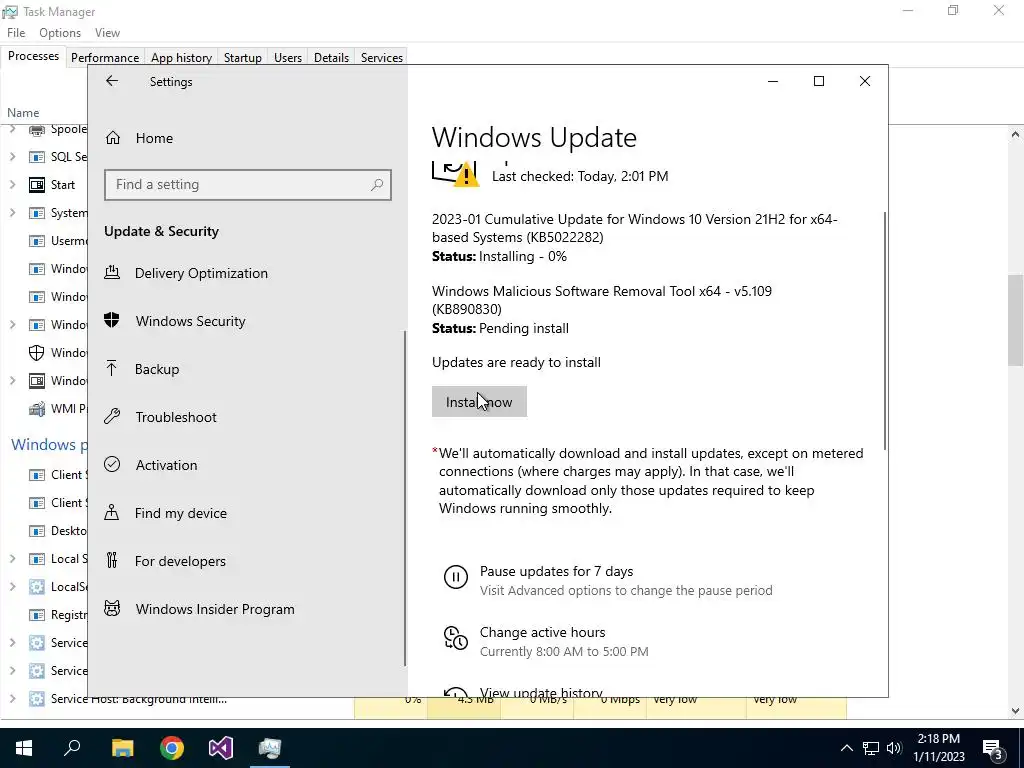Click the Install now button
Viewport: 1024px width, 768px height.
pos(479,402)
